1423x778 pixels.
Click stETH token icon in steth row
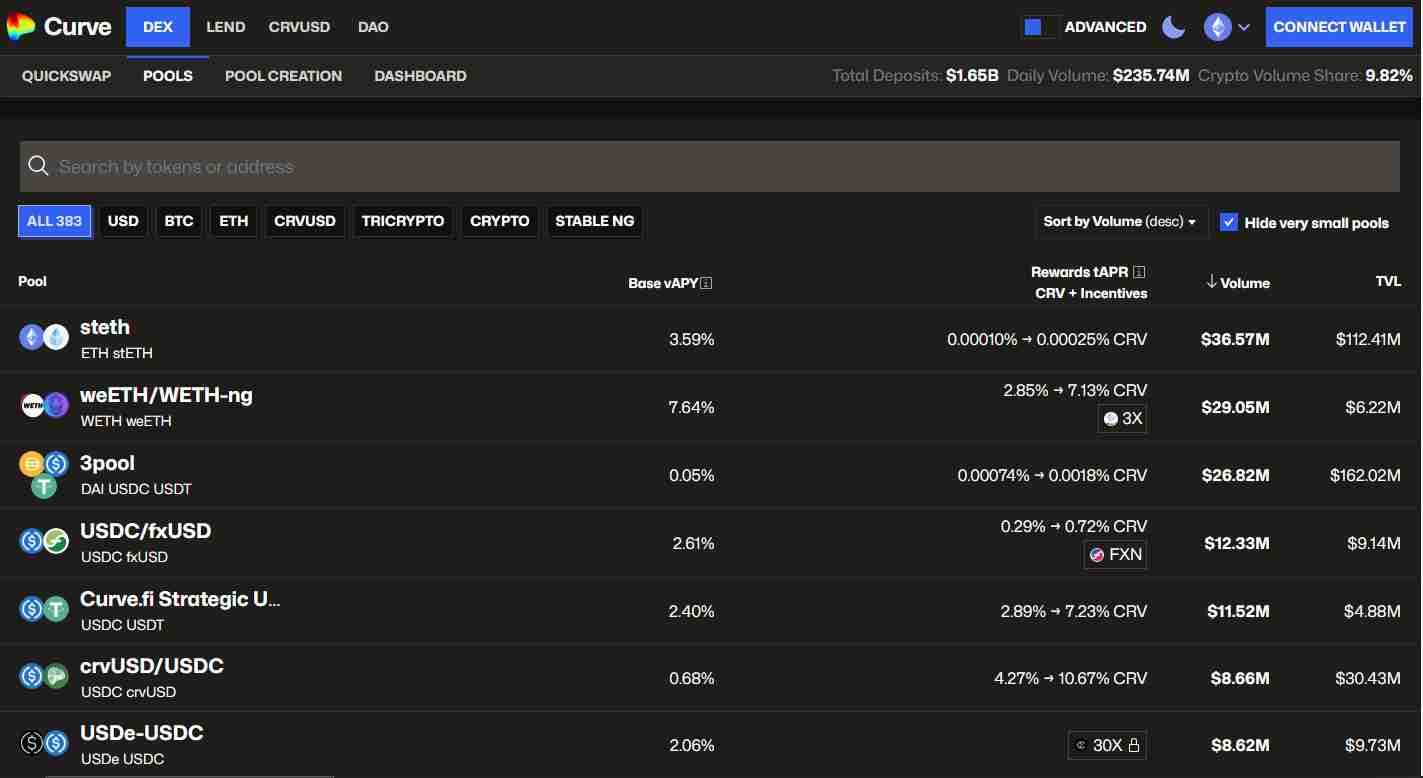[x=56, y=337]
